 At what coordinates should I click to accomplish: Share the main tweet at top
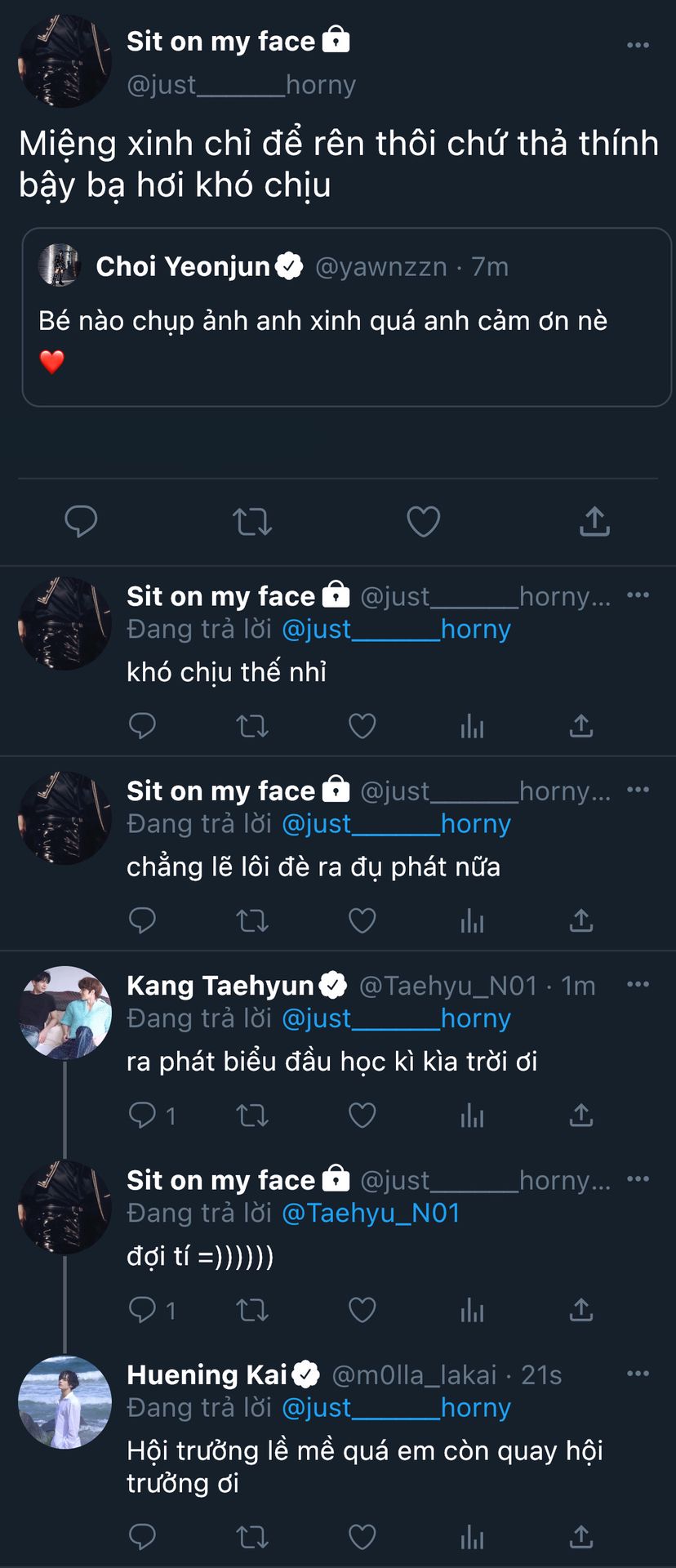coord(594,522)
